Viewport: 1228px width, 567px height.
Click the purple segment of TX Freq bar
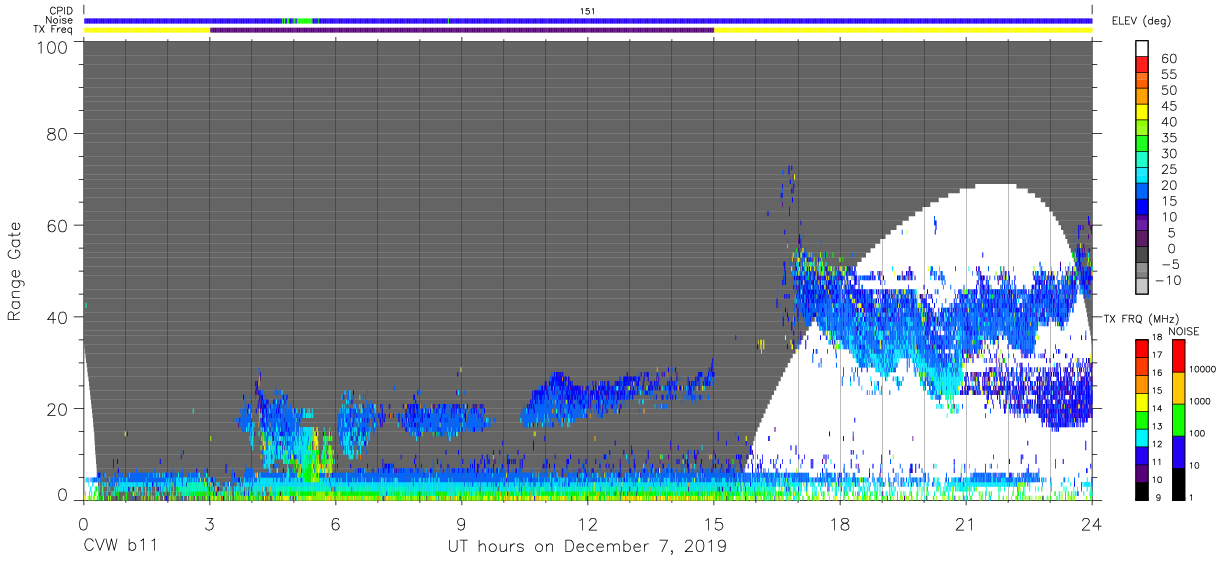tap(462, 30)
